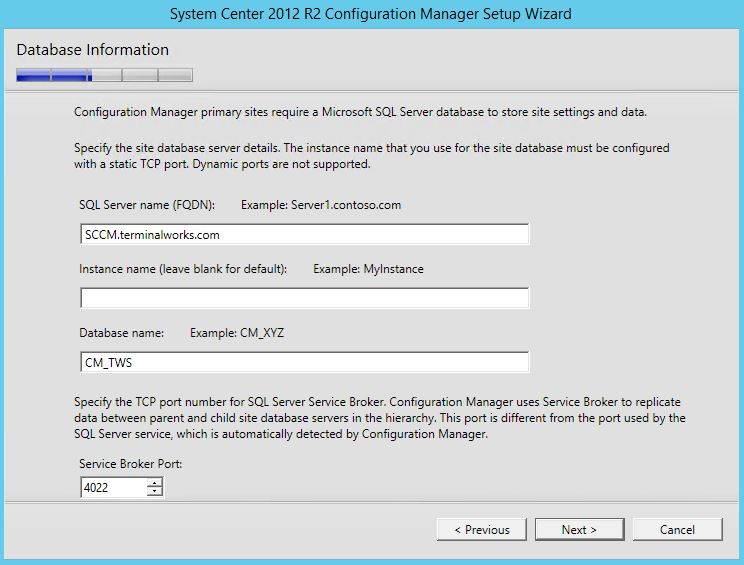744x565 pixels.
Task: Click "Example: CM_XYZ" hint text
Action: (x=237, y=333)
